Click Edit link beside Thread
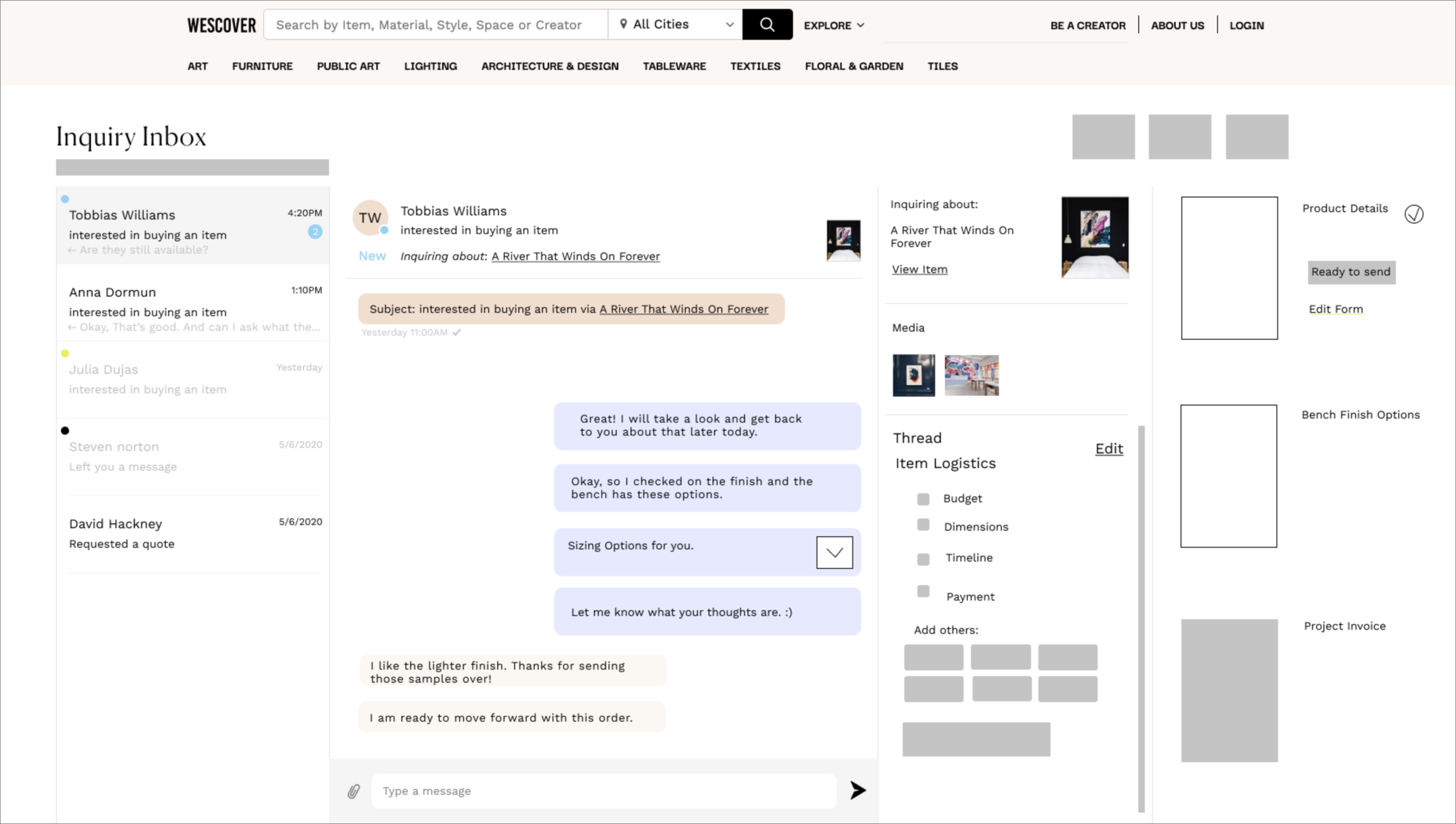This screenshot has width=1456, height=824. pyautogui.click(x=1109, y=448)
